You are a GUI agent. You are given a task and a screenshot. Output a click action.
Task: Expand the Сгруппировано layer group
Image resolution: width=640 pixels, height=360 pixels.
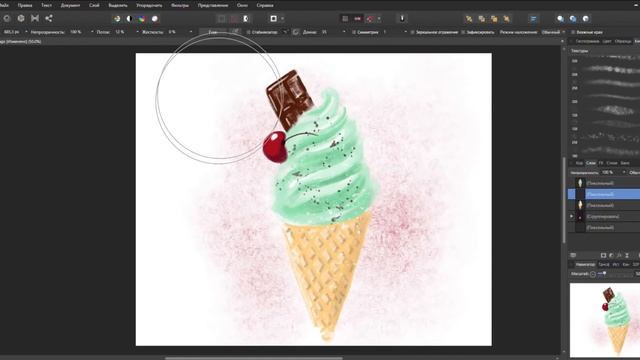point(572,216)
